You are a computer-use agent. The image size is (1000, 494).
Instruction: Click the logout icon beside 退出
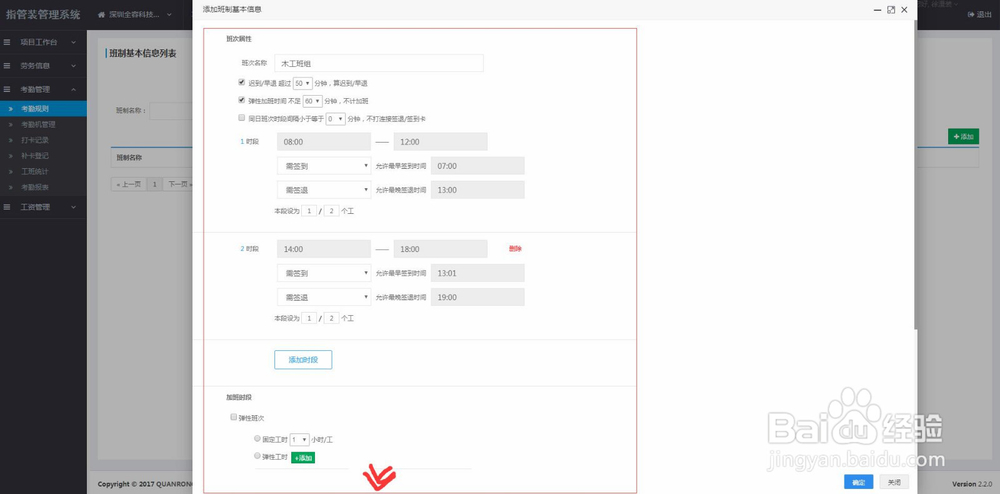[x=971, y=14]
